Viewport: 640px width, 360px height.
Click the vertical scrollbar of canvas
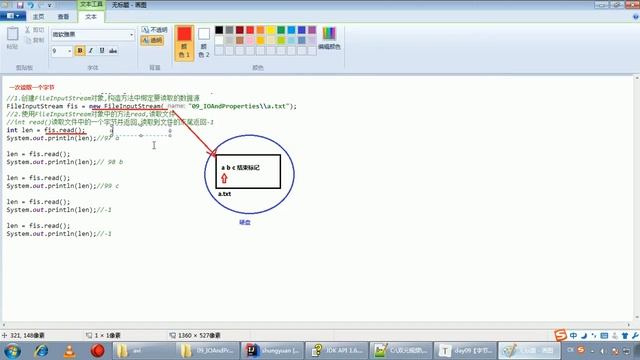click(x=637, y=198)
